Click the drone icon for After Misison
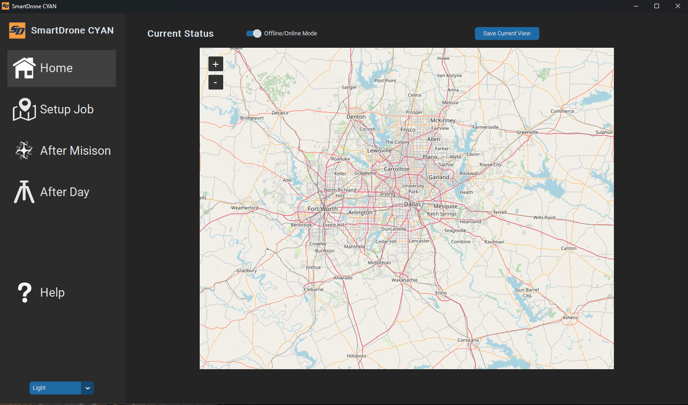Image resolution: width=688 pixels, height=405 pixels. tap(24, 151)
